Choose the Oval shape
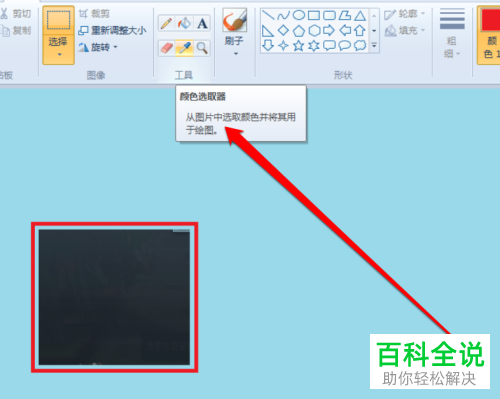 click(x=299, y=15)
